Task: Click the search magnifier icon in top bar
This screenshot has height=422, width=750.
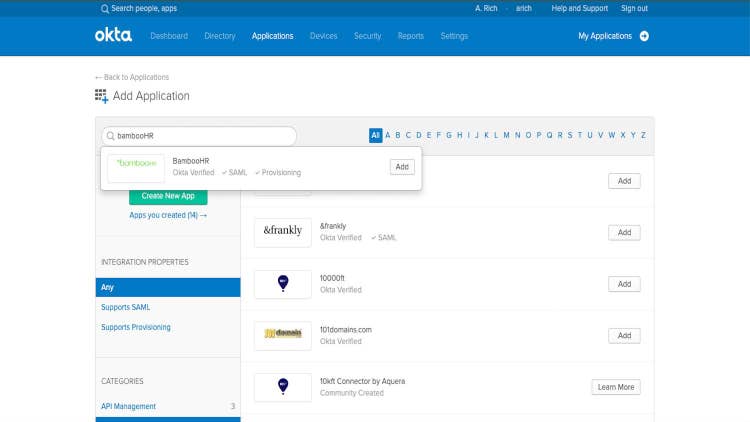Action: click(105, 8)
